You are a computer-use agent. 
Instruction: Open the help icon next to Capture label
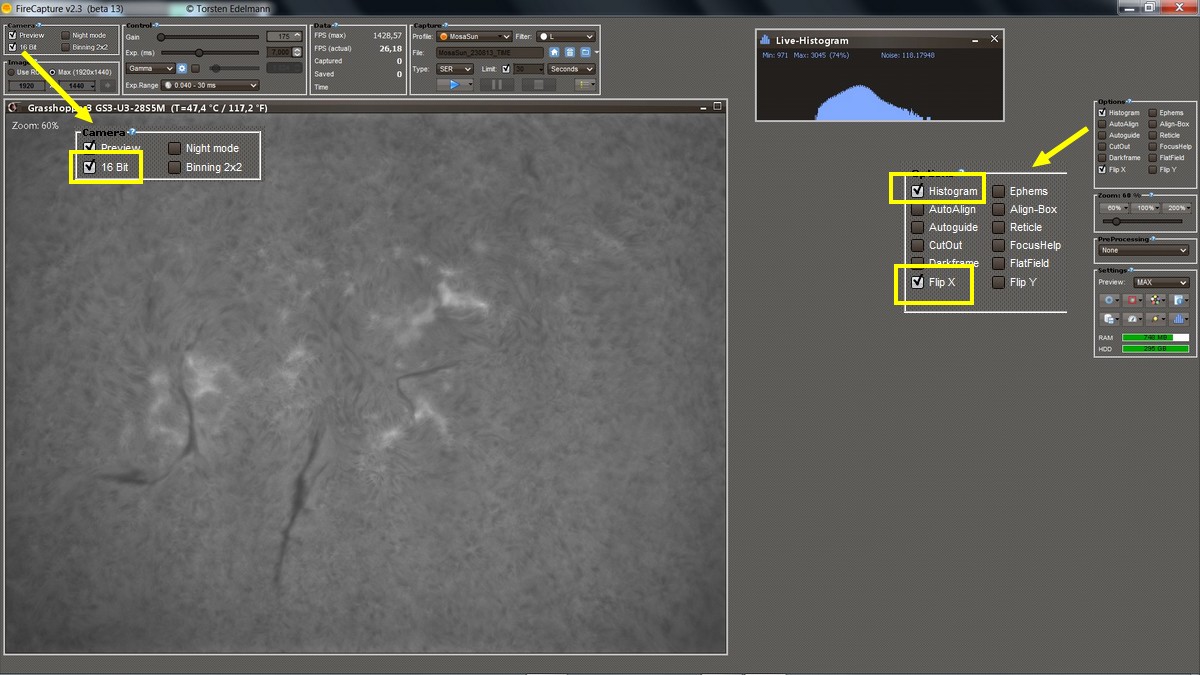[444, 25]
